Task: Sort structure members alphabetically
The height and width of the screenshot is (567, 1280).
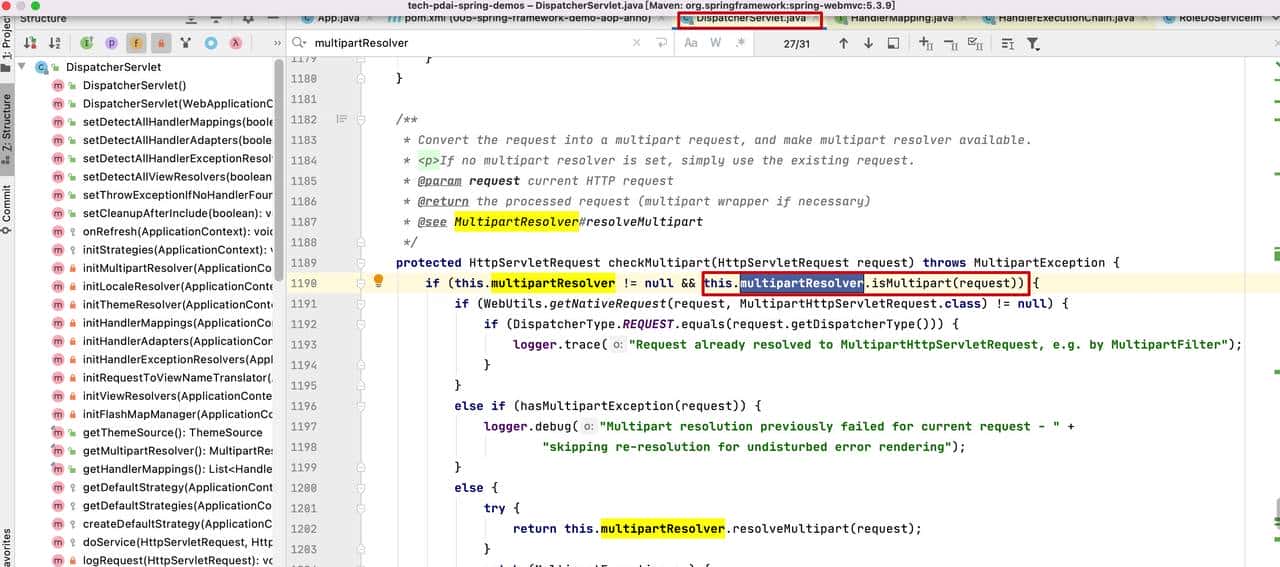Action: (x=54, y=43)
